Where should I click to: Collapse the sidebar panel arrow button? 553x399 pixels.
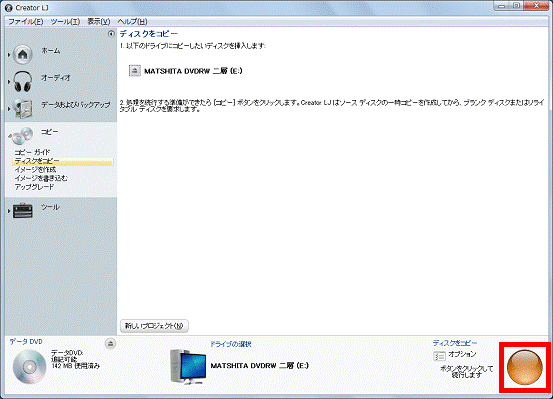111,34
